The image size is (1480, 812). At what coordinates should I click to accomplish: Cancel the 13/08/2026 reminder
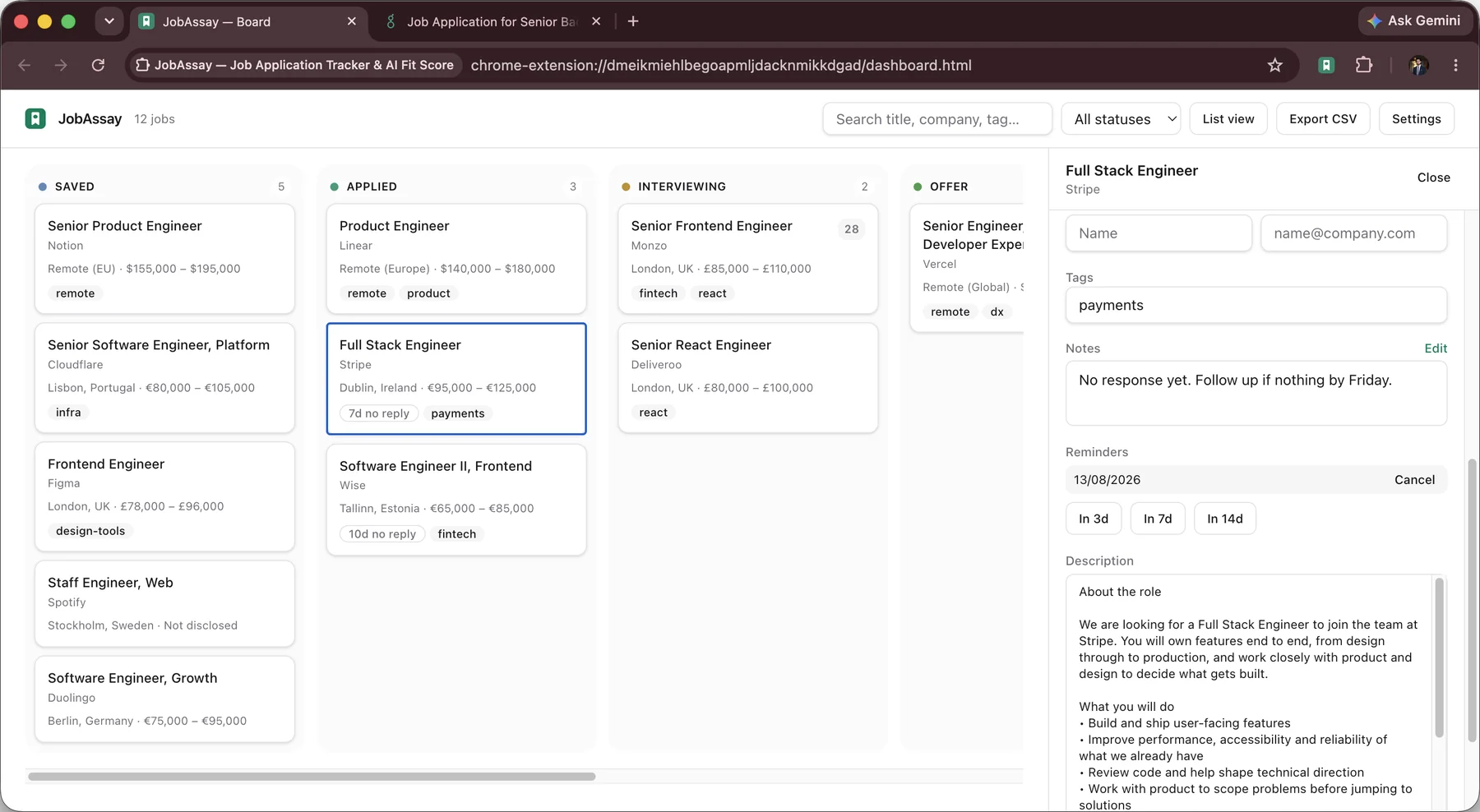pyautogui.click(x=1414, y=480)
